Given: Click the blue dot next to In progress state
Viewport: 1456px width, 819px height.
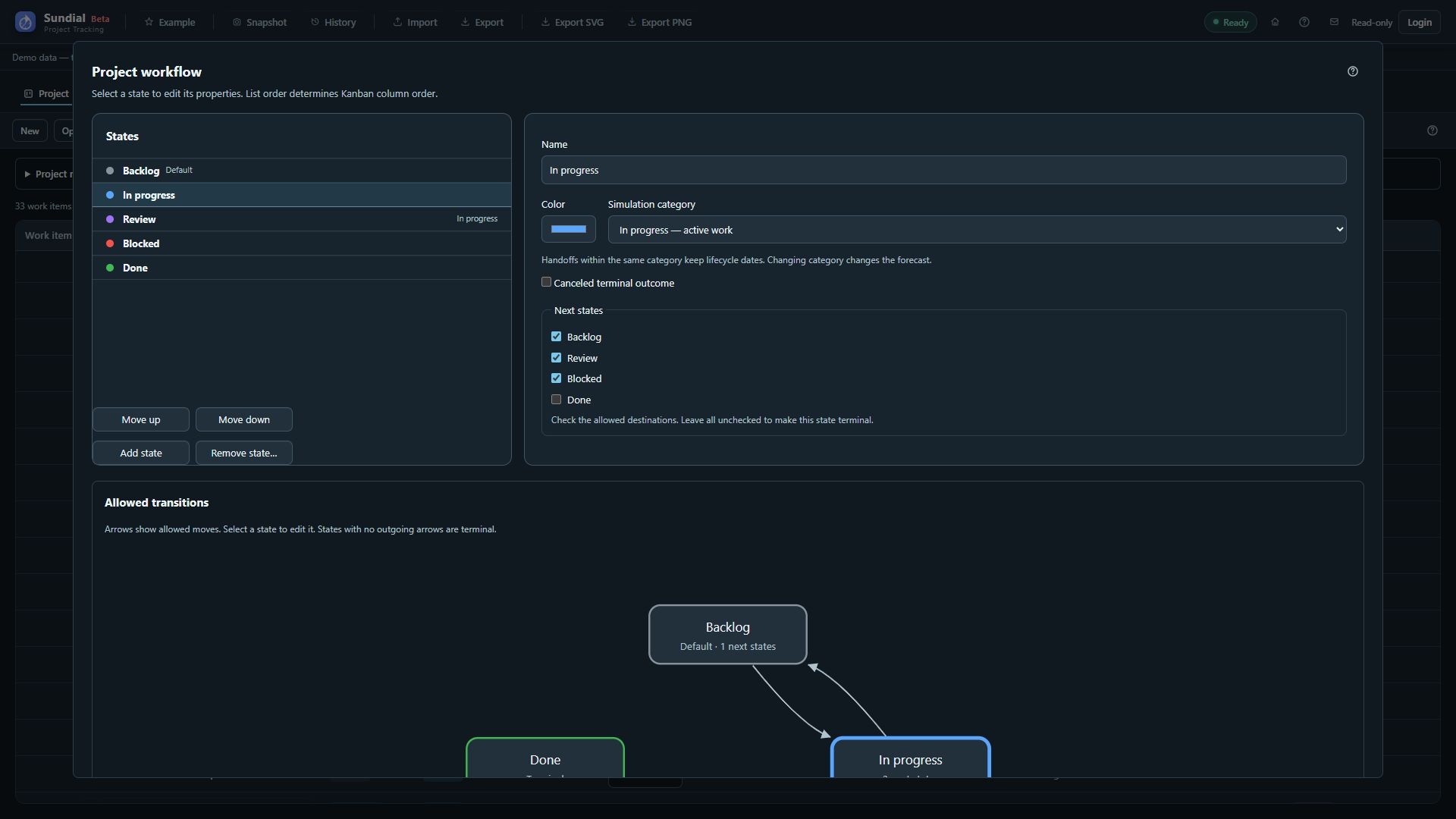Looking at the screenshot, I should coord(110,195).
